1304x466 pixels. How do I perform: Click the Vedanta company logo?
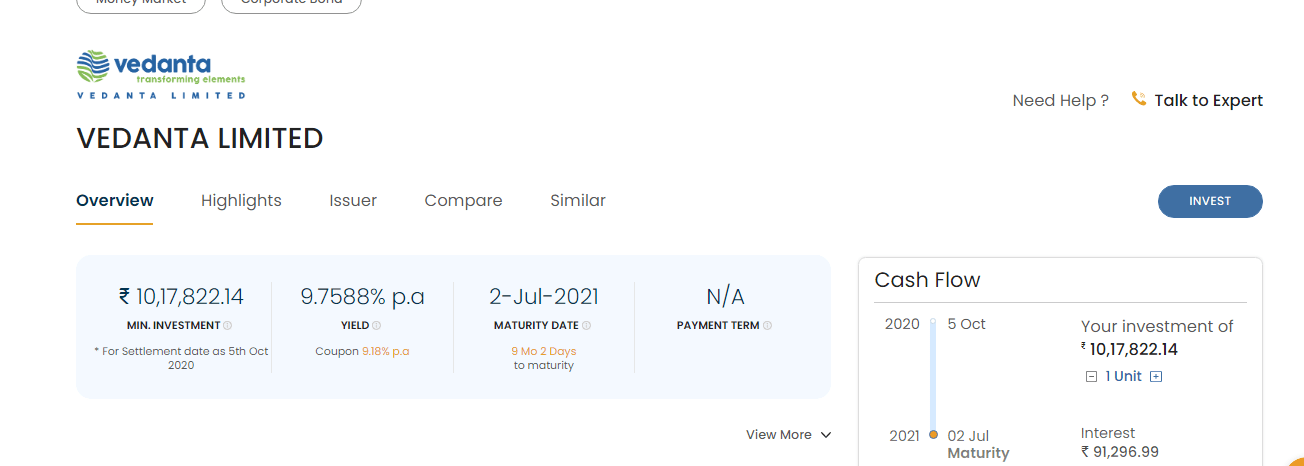161,75
